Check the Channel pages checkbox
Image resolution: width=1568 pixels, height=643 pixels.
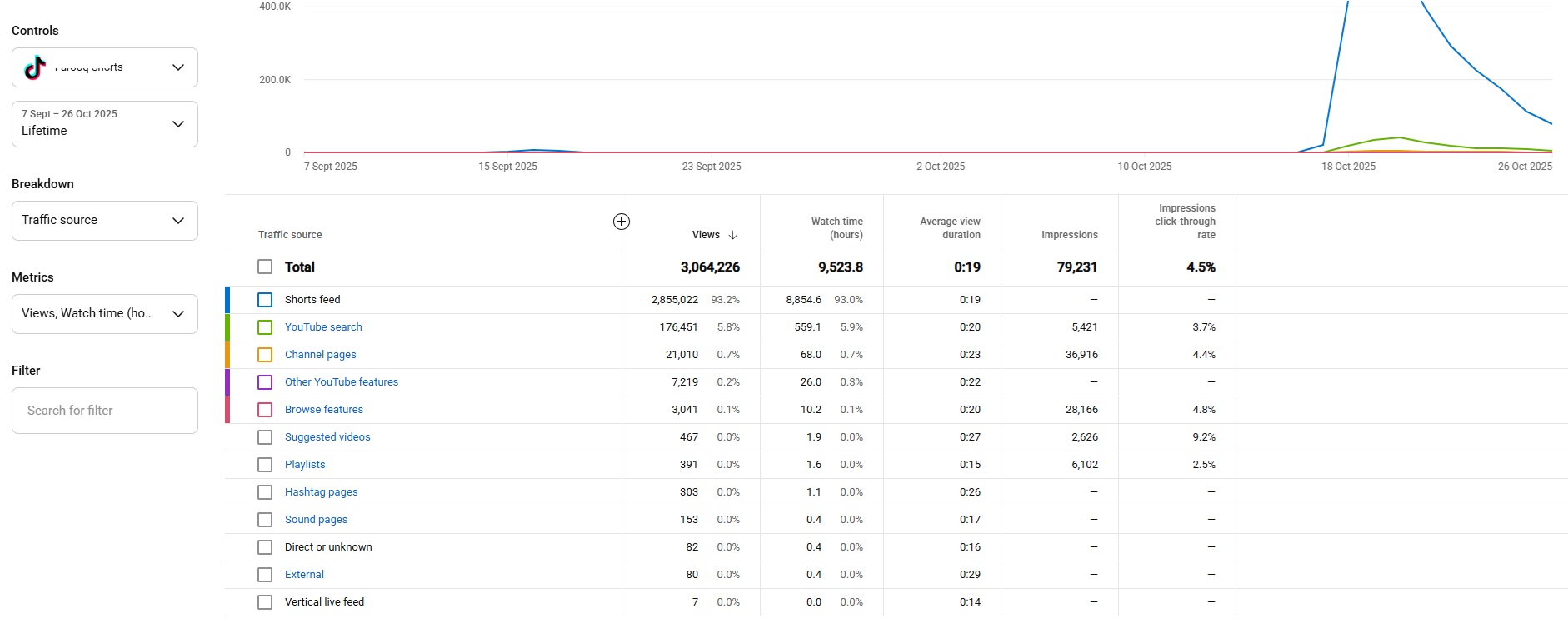[x=265, y=355]
